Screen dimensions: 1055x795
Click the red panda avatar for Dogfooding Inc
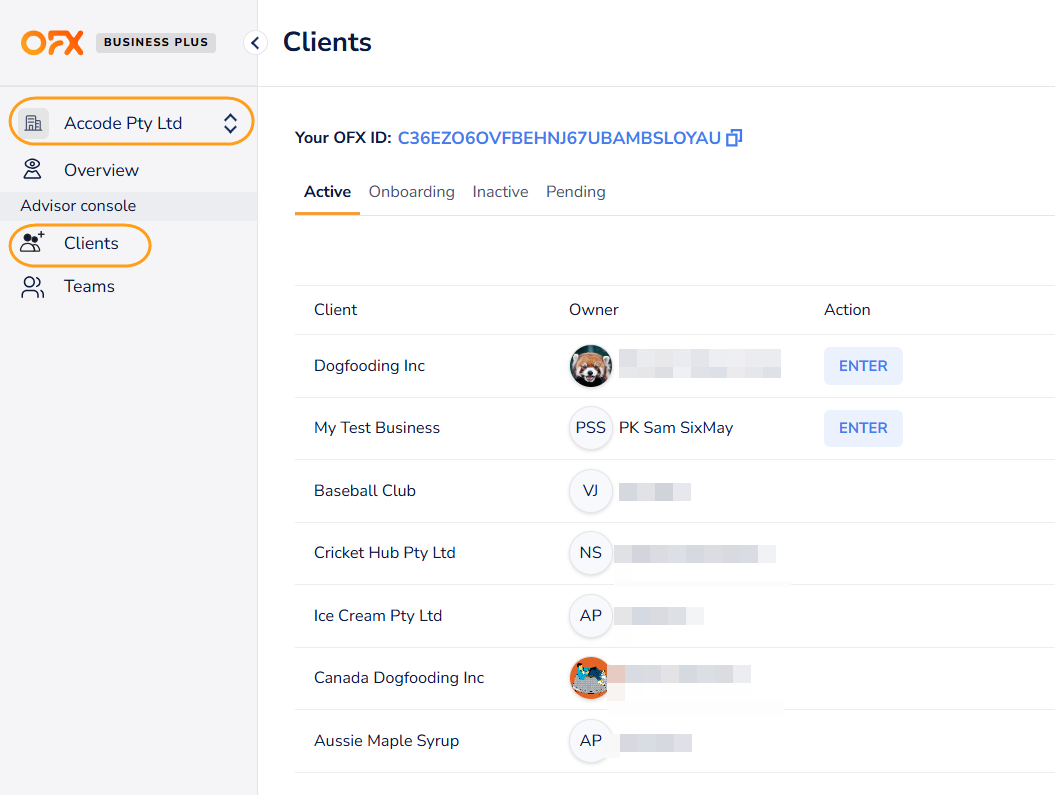point(591,366)
